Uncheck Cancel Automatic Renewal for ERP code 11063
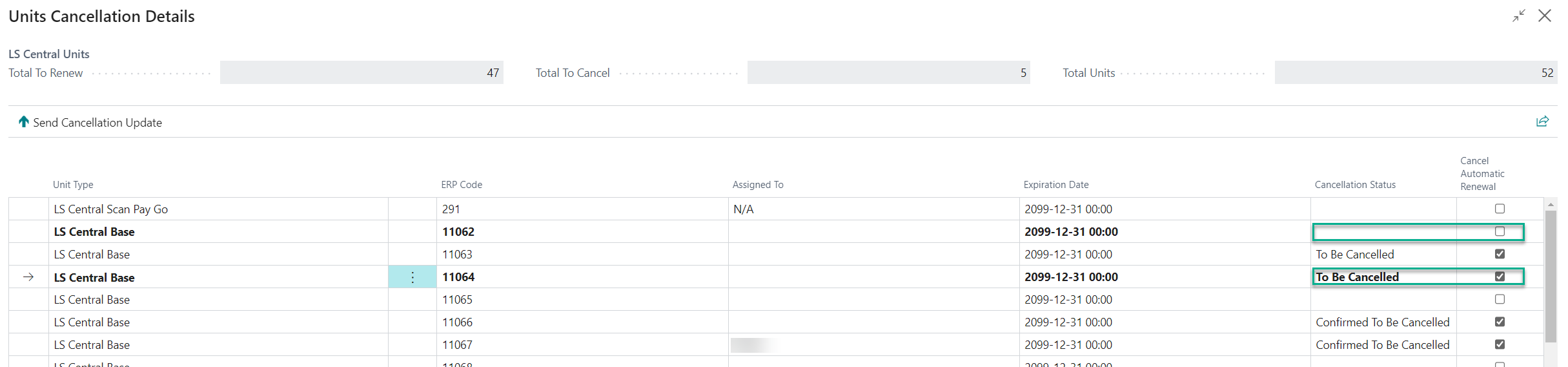Screen dimensions: 1568x367 [1500, 254]
